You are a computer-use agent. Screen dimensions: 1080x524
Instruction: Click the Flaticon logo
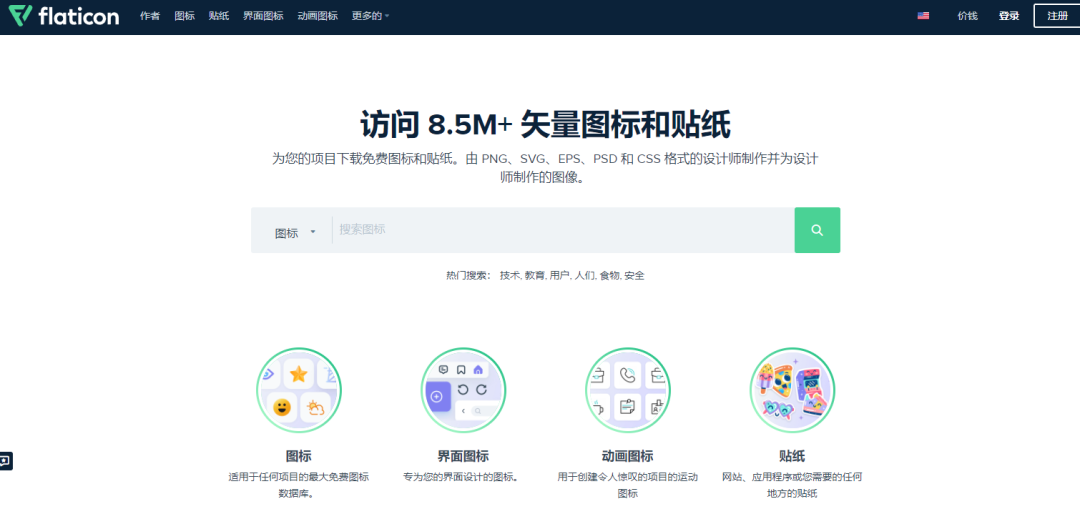[64, 16]
